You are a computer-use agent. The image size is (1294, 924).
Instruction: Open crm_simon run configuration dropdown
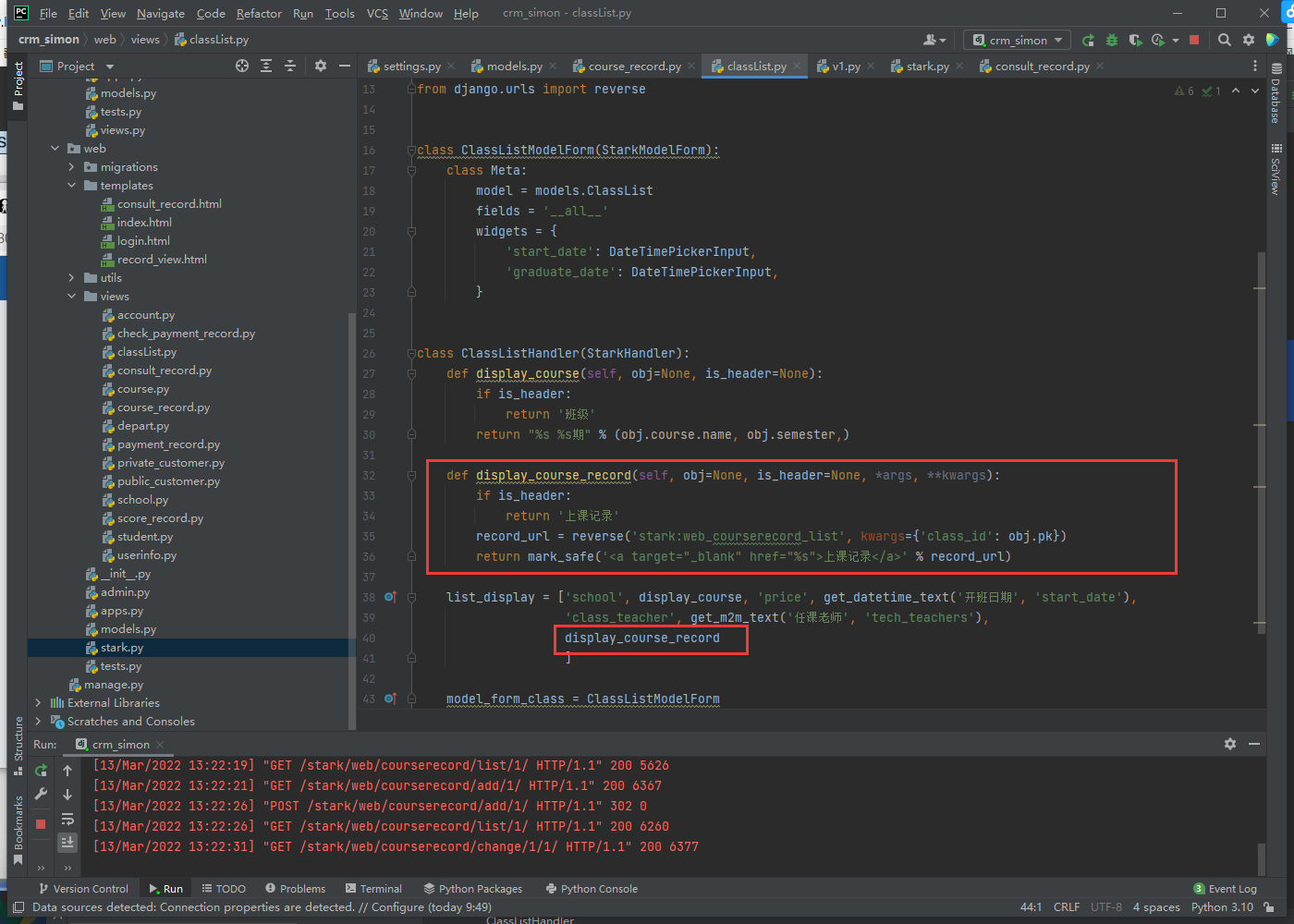(1018, 40)
